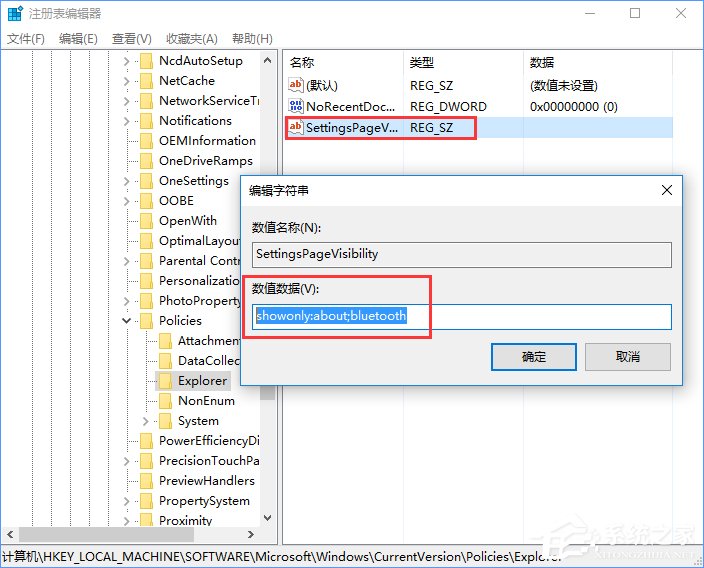The image size is (704, 568).
Task: Select the OneDriveRamps tree item
Action: (206, 161)
